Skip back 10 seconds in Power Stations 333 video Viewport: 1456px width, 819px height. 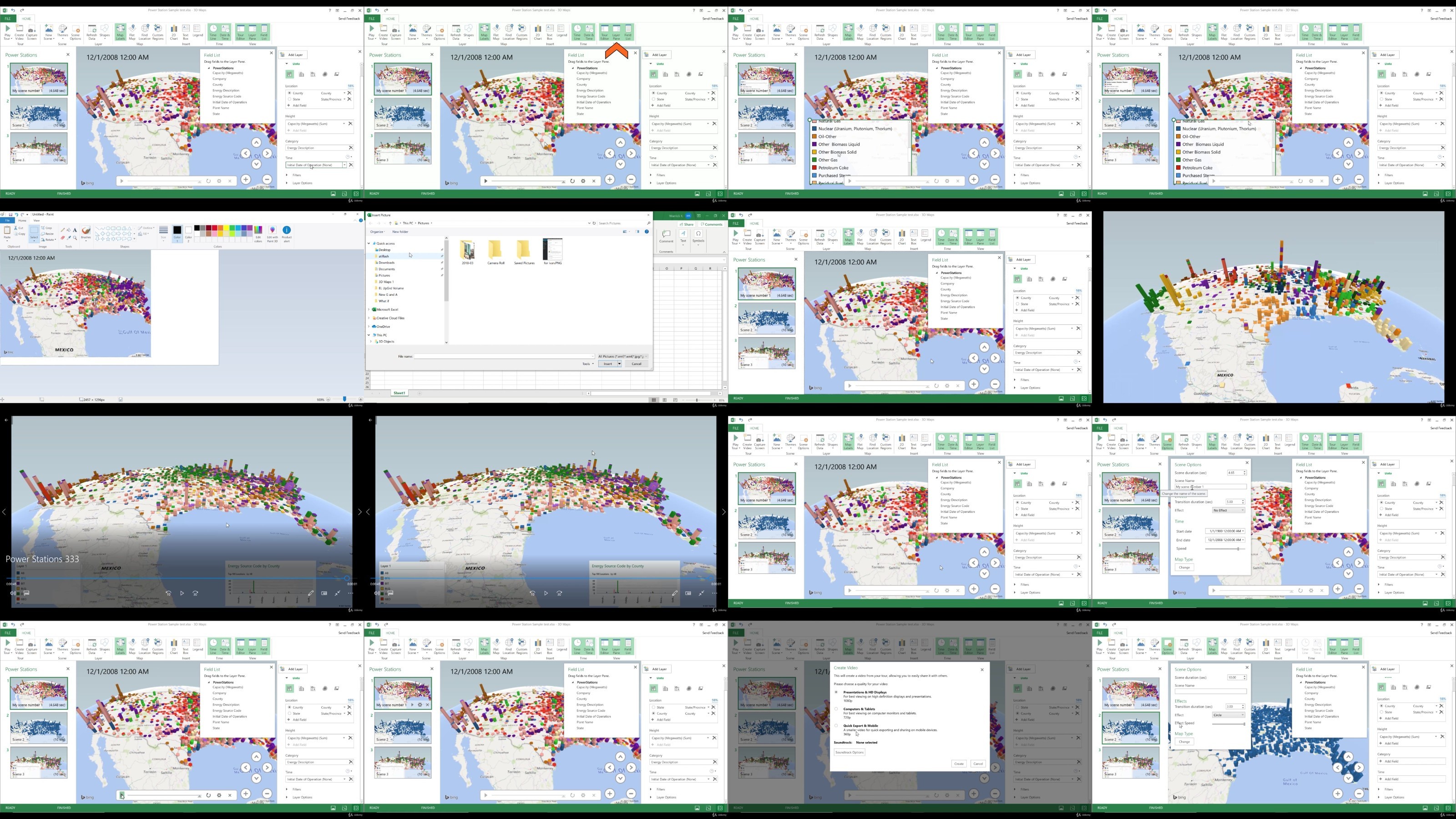point(168,593)
